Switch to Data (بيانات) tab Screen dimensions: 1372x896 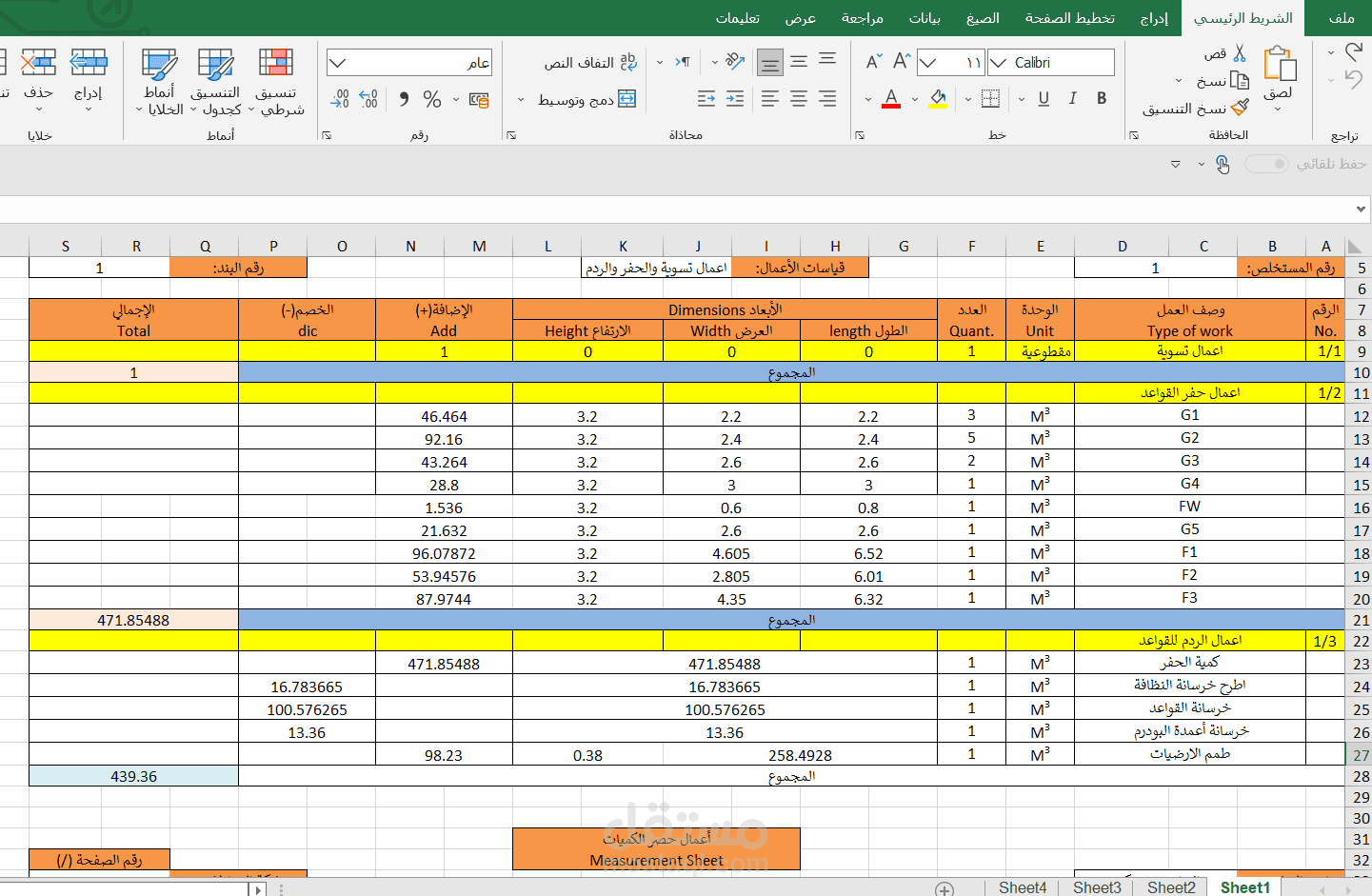(925, 18)
